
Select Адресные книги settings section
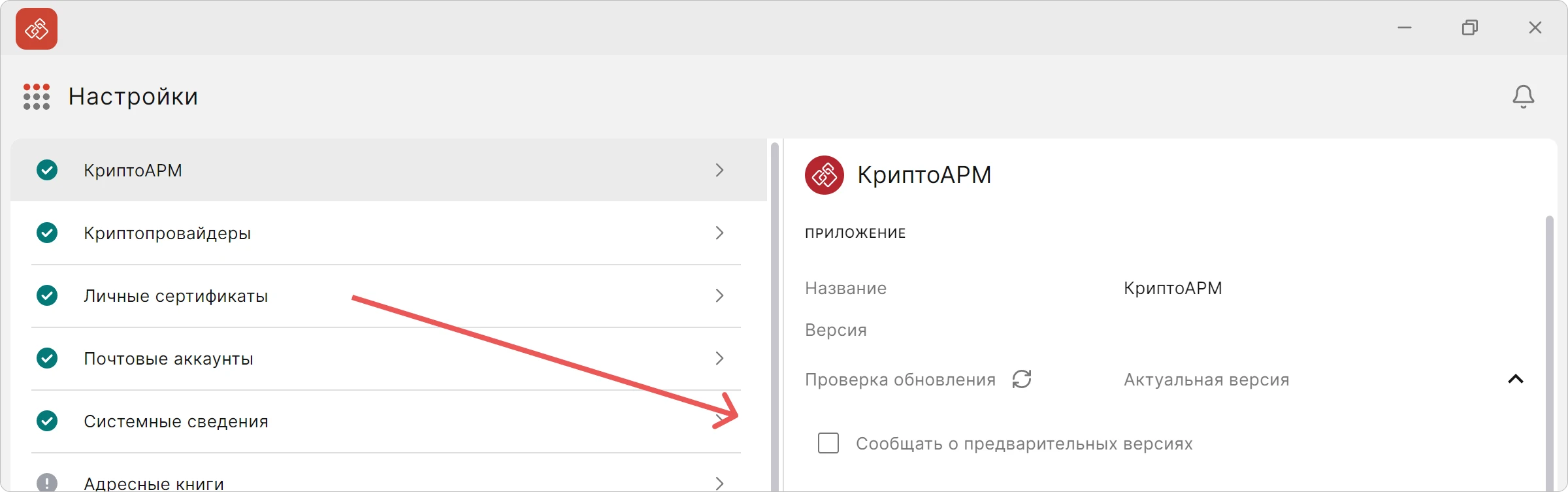point(388,473)
